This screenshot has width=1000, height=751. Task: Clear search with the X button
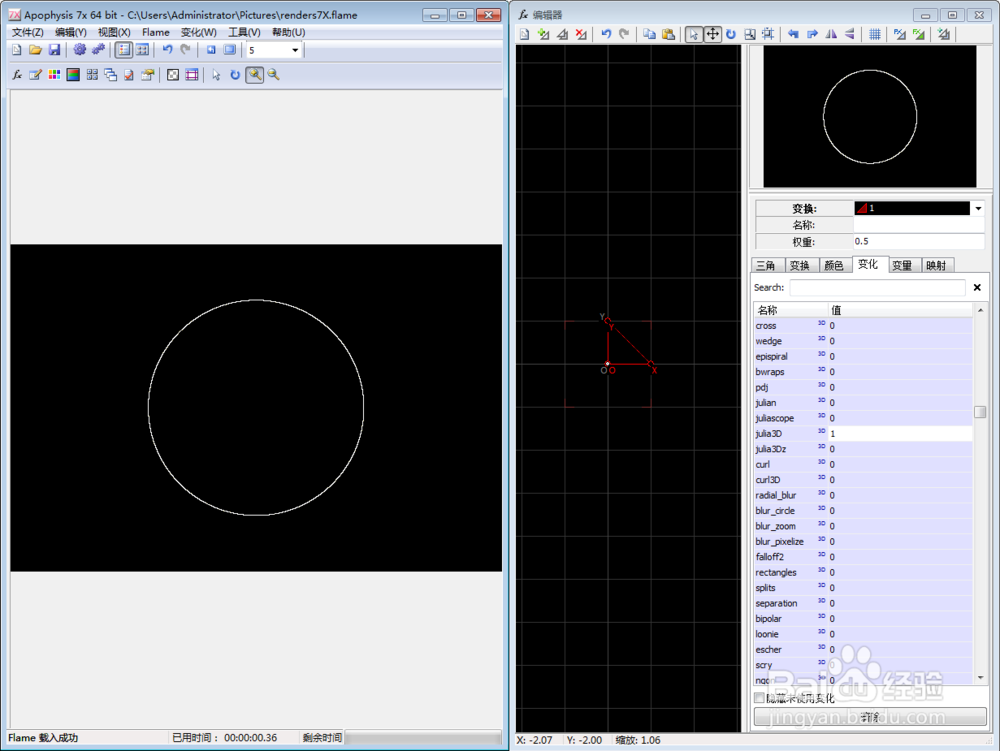[x=977, y=288]
